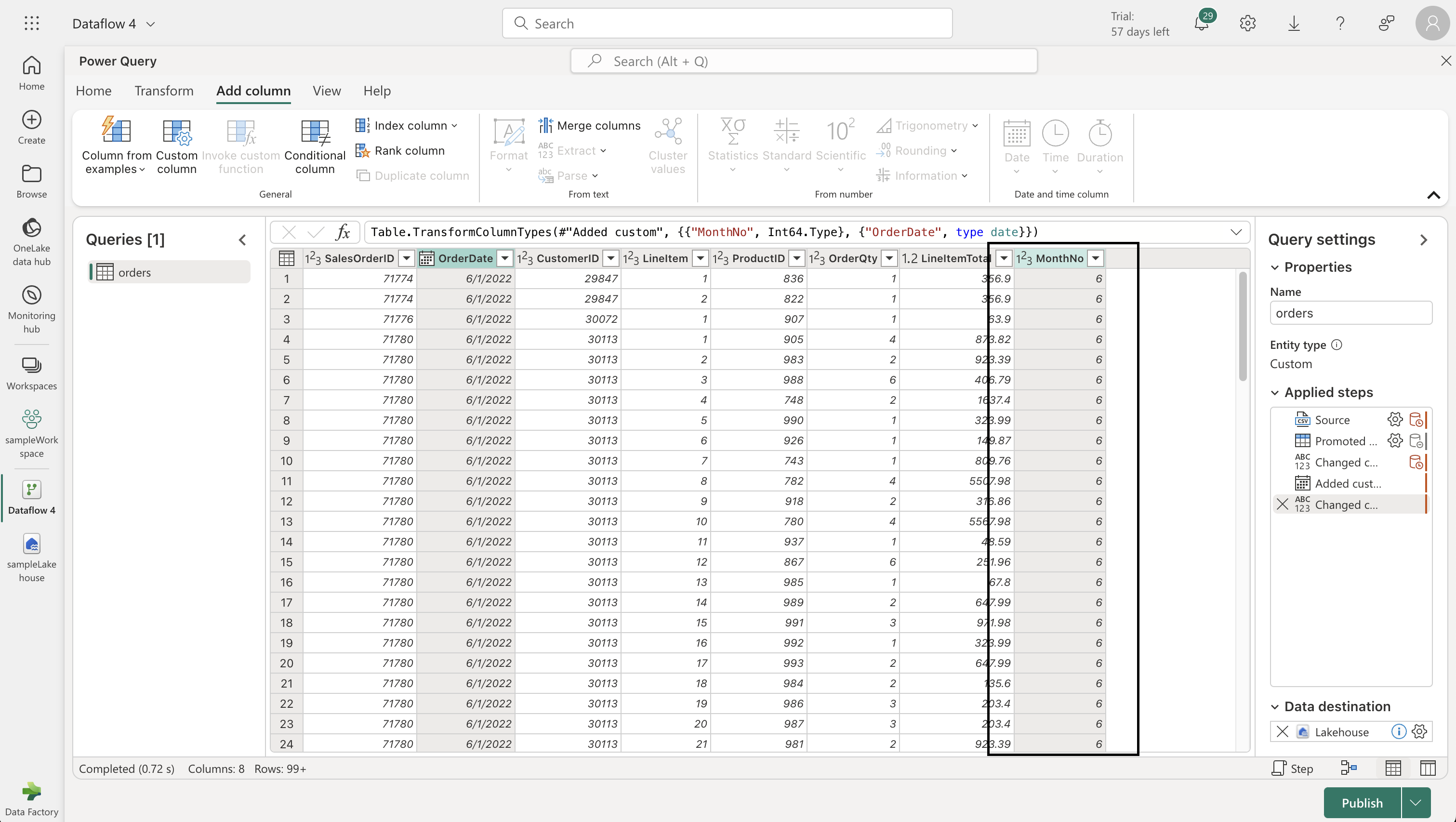Image resolution: width=1456 pixels, height=822 pixels.
Task: Remove the Lakehouse data destination
Action: click(1283, 731)
